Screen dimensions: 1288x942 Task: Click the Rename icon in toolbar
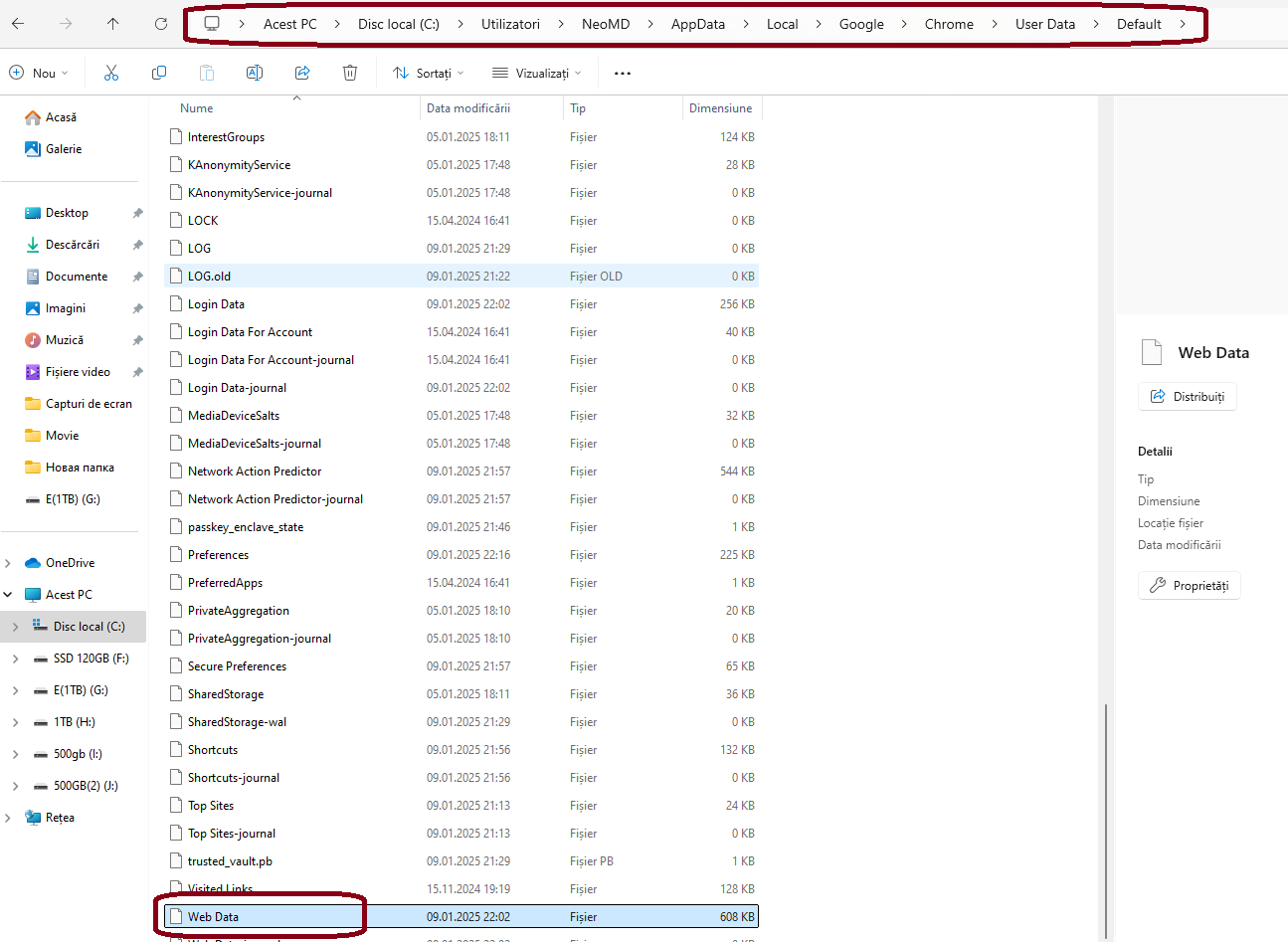[255, 73]
